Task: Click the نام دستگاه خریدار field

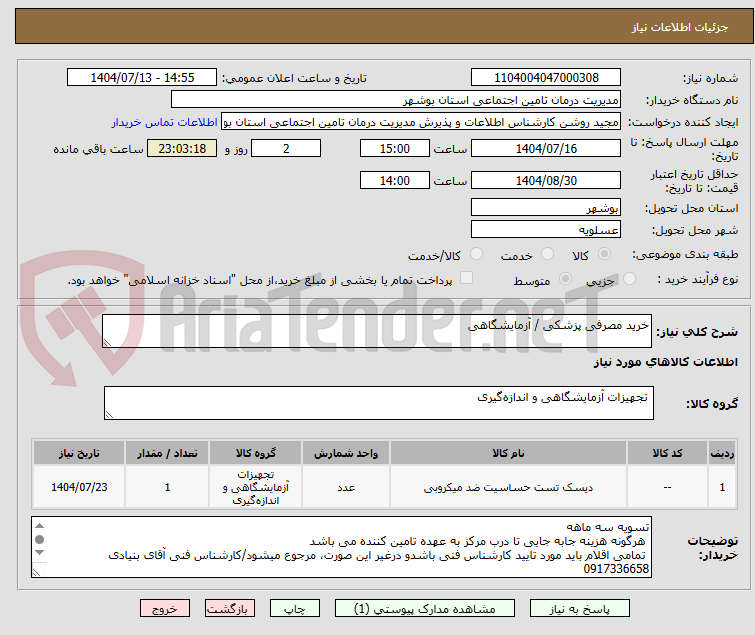Action: coord(396,100)
